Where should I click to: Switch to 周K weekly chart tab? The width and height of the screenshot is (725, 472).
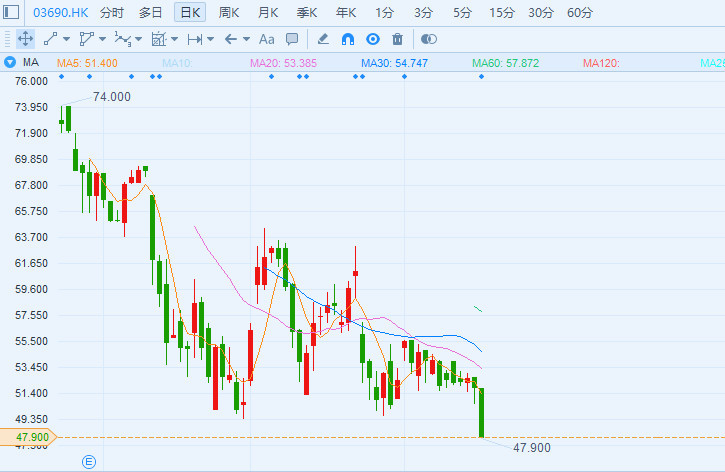tap(229, 13)
